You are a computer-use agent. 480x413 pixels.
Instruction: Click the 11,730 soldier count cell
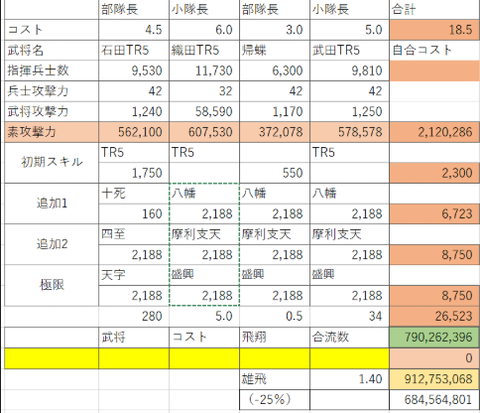(x=204, y=71)
